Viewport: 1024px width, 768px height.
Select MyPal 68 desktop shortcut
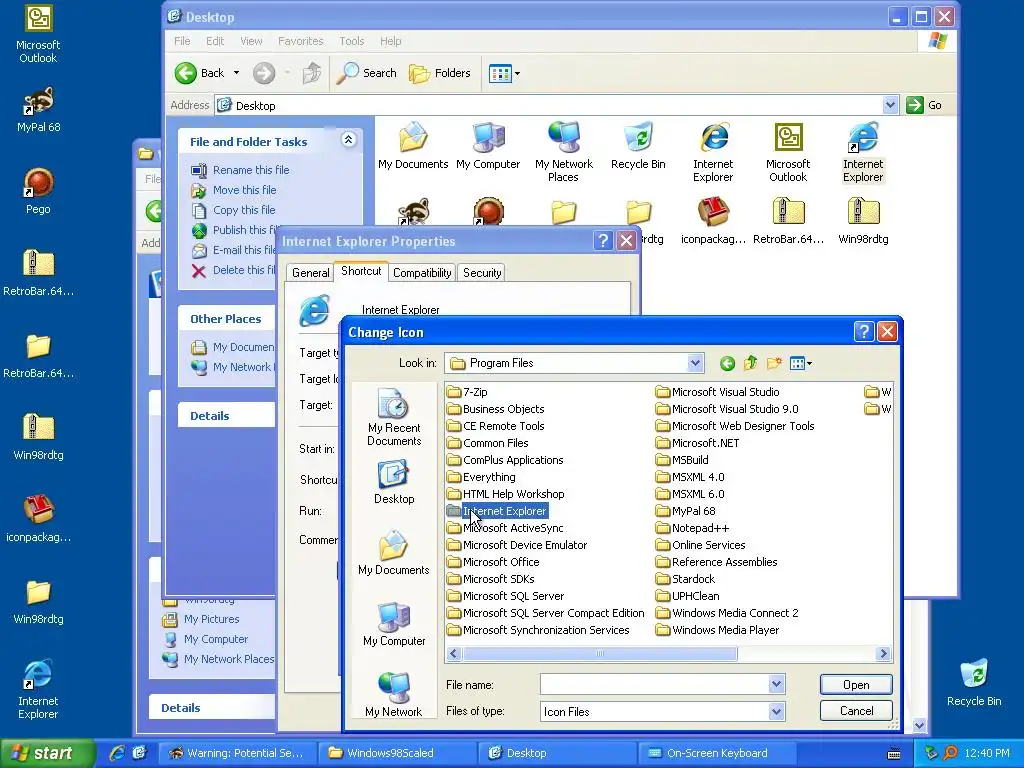(x=39, y=110)
